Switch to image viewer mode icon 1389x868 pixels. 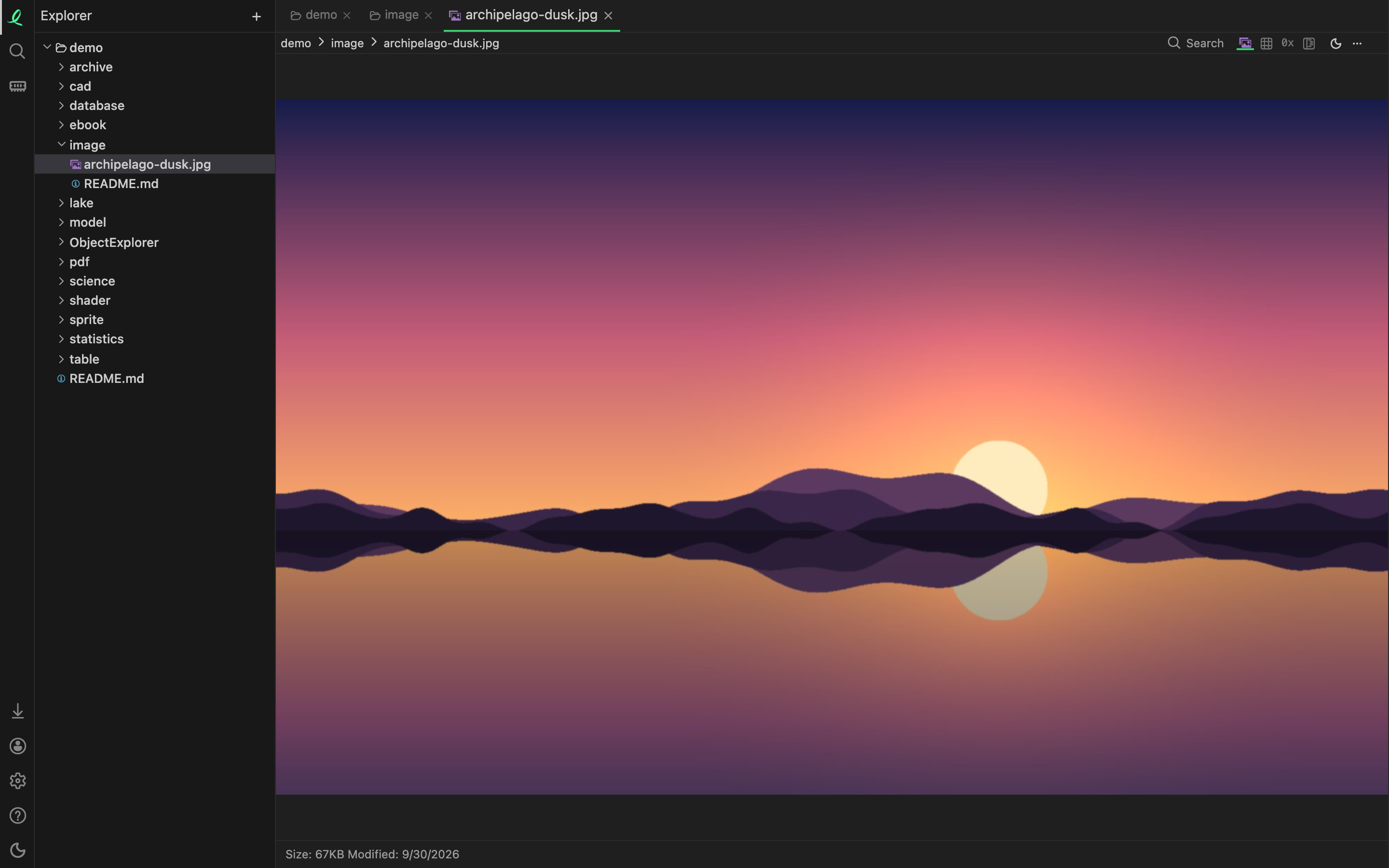pyautogui.click(x=1244, y=43)
